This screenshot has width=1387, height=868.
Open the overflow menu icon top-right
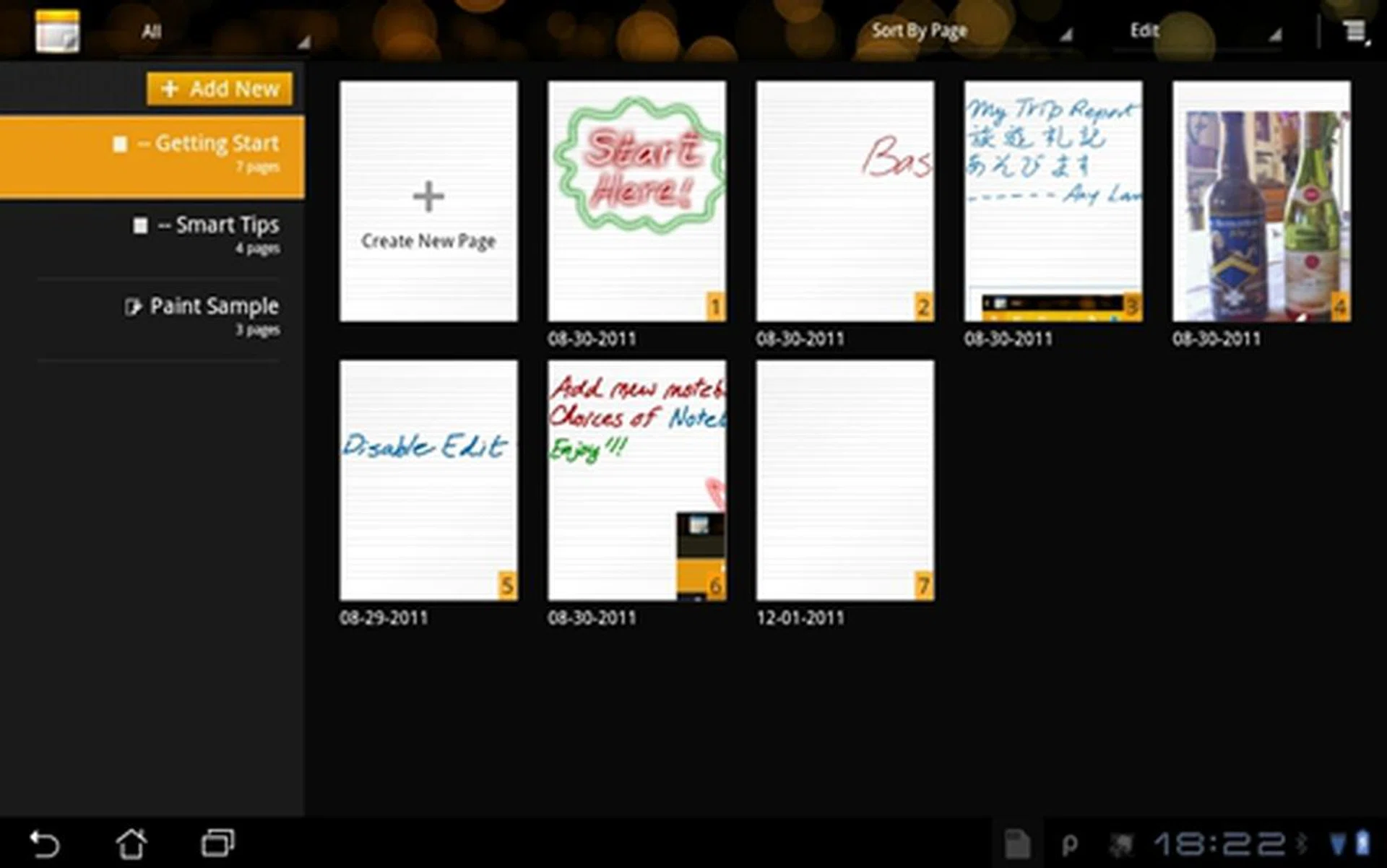[1355, 31]
